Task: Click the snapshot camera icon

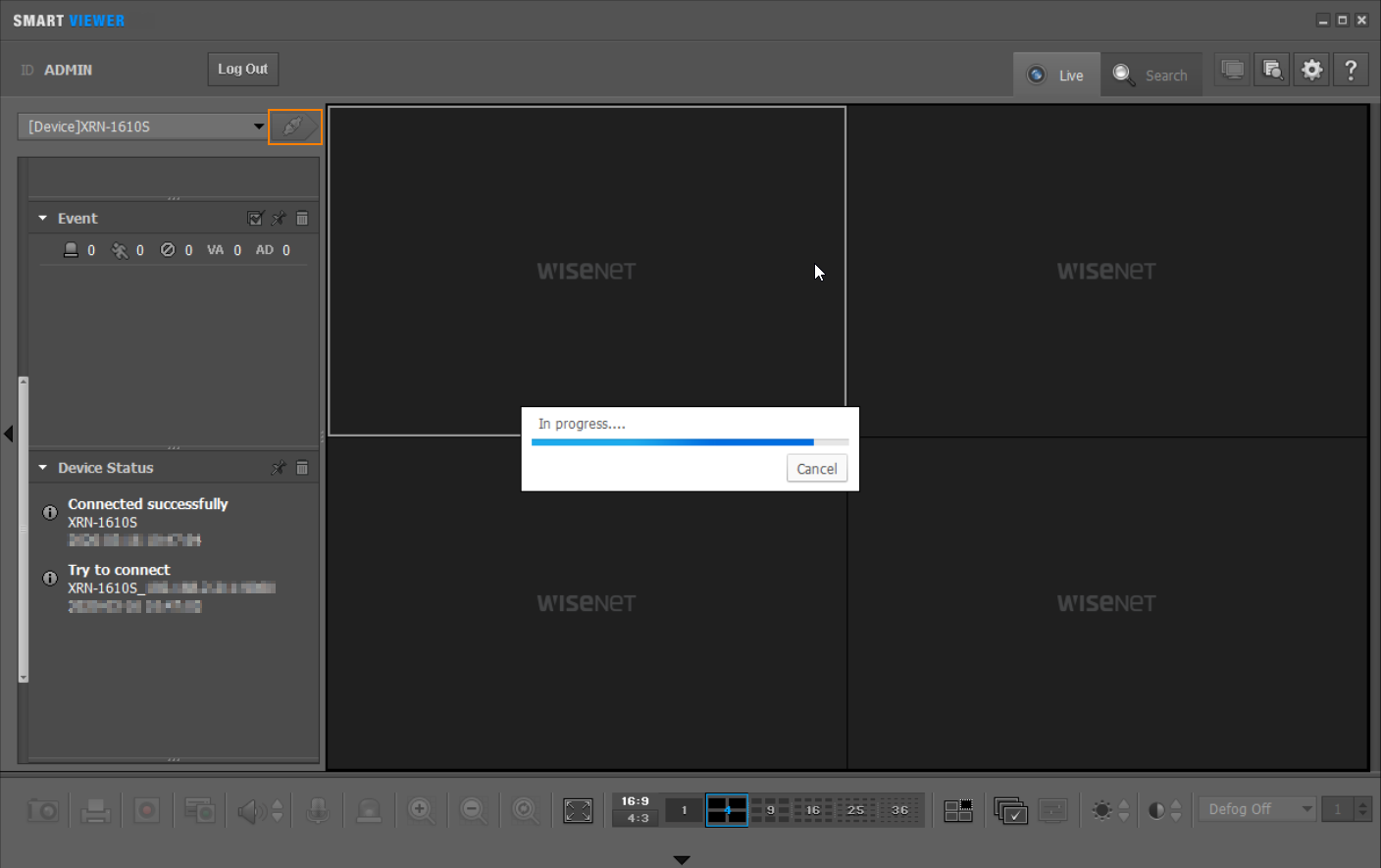Action: click(x=43, y=810)
